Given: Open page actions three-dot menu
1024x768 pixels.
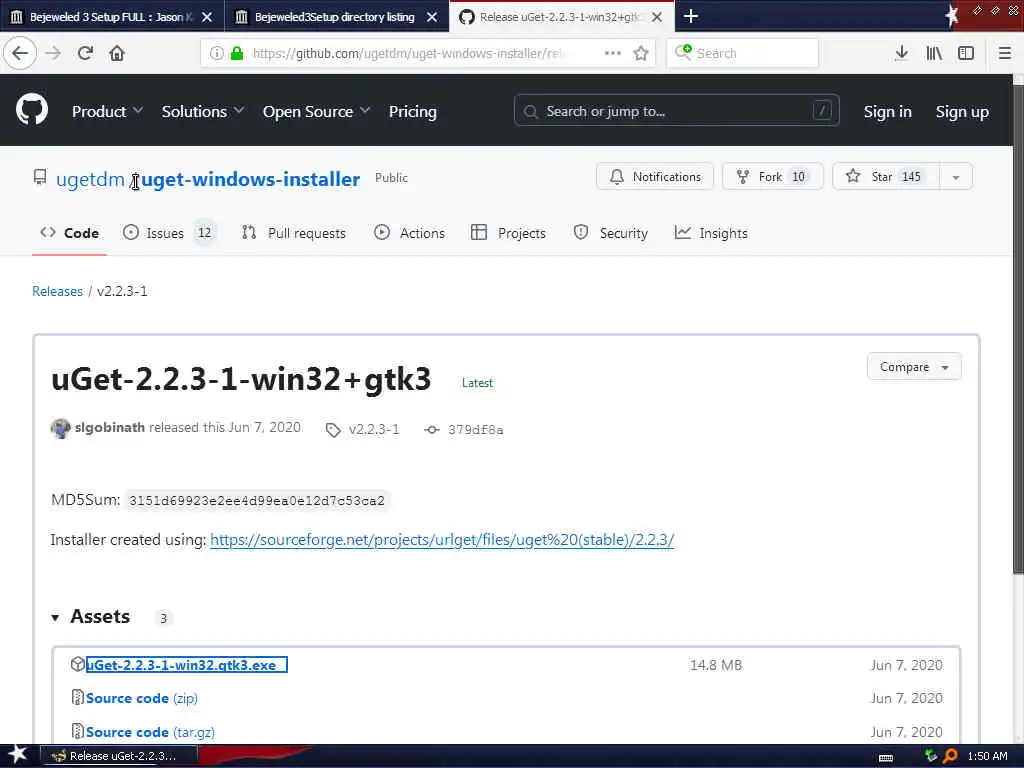Looking at the screenshot, I should pos(613,53).
